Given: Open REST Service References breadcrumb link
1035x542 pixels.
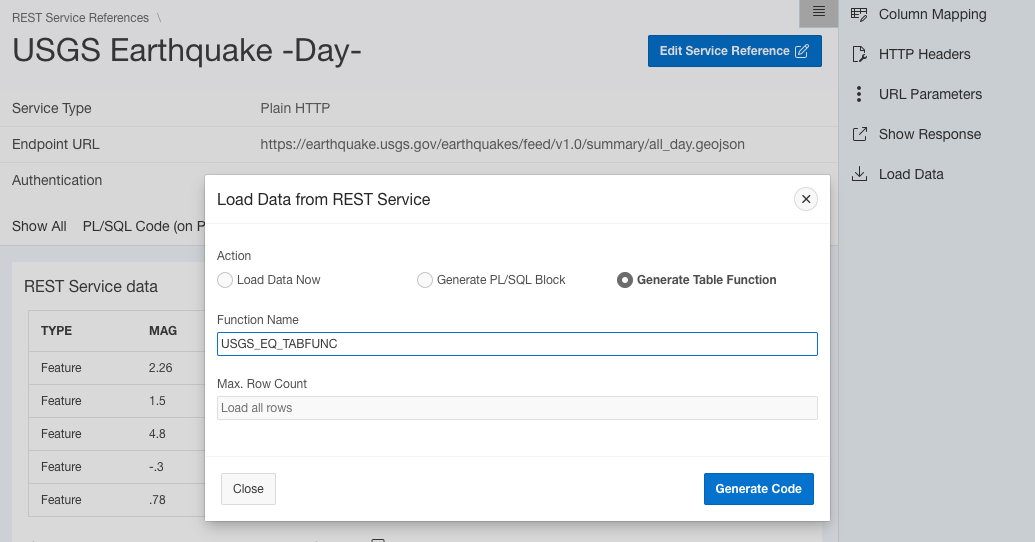Looking at the screenshot, I should 81,18.
